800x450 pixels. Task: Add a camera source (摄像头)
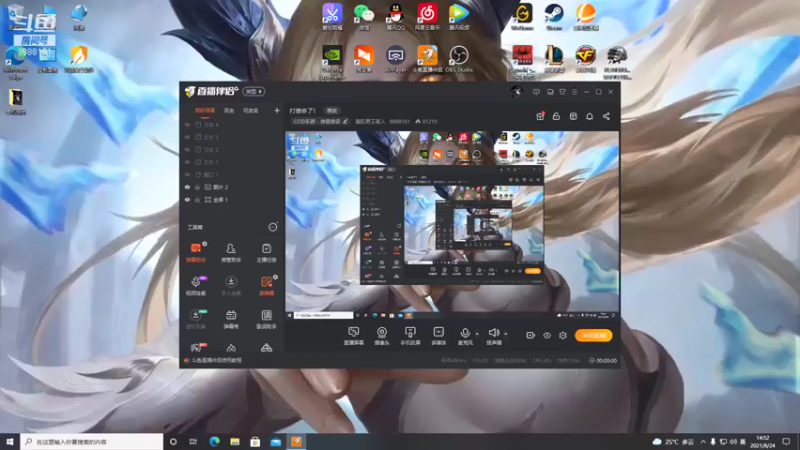pos(382,336)
